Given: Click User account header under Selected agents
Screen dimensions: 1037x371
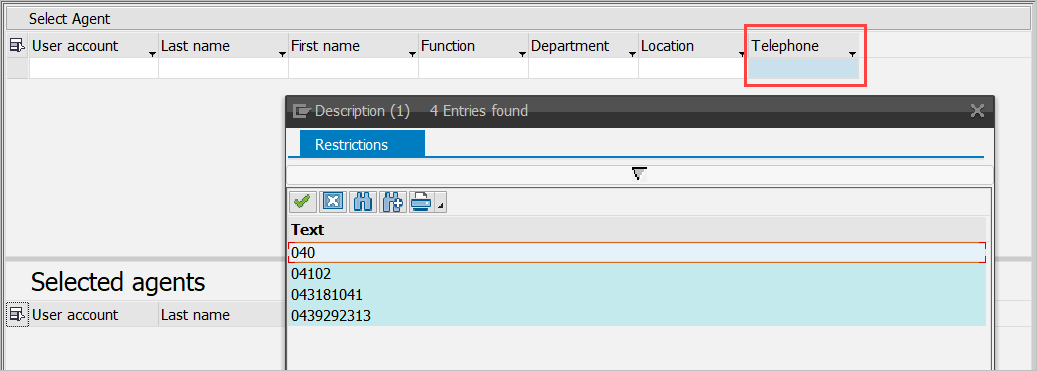Looking at the screenshot, I should coord(93,315).
